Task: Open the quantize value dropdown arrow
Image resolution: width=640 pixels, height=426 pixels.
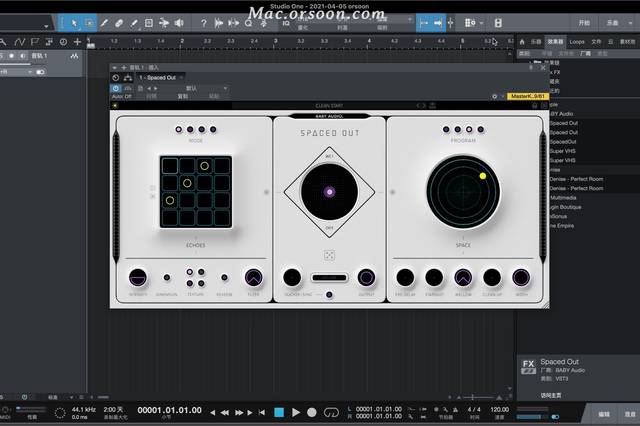Action: [x=410, y=20]
